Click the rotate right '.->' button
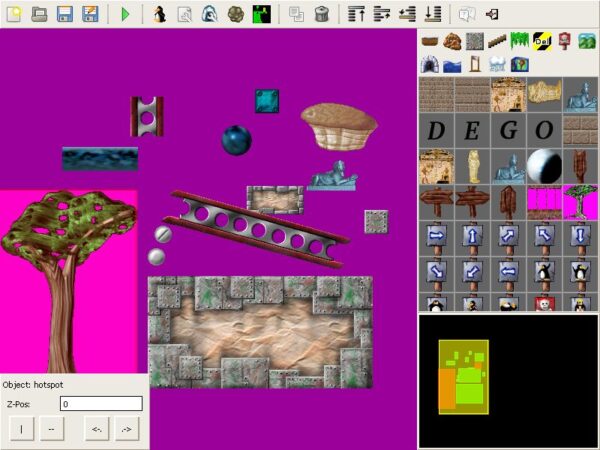 click(125, 430)
